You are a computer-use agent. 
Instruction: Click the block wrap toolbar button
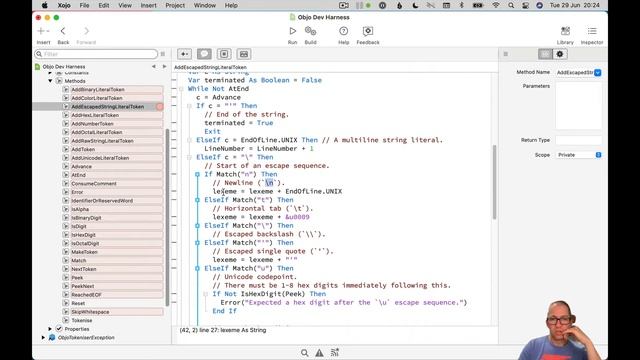pos(244,54)
